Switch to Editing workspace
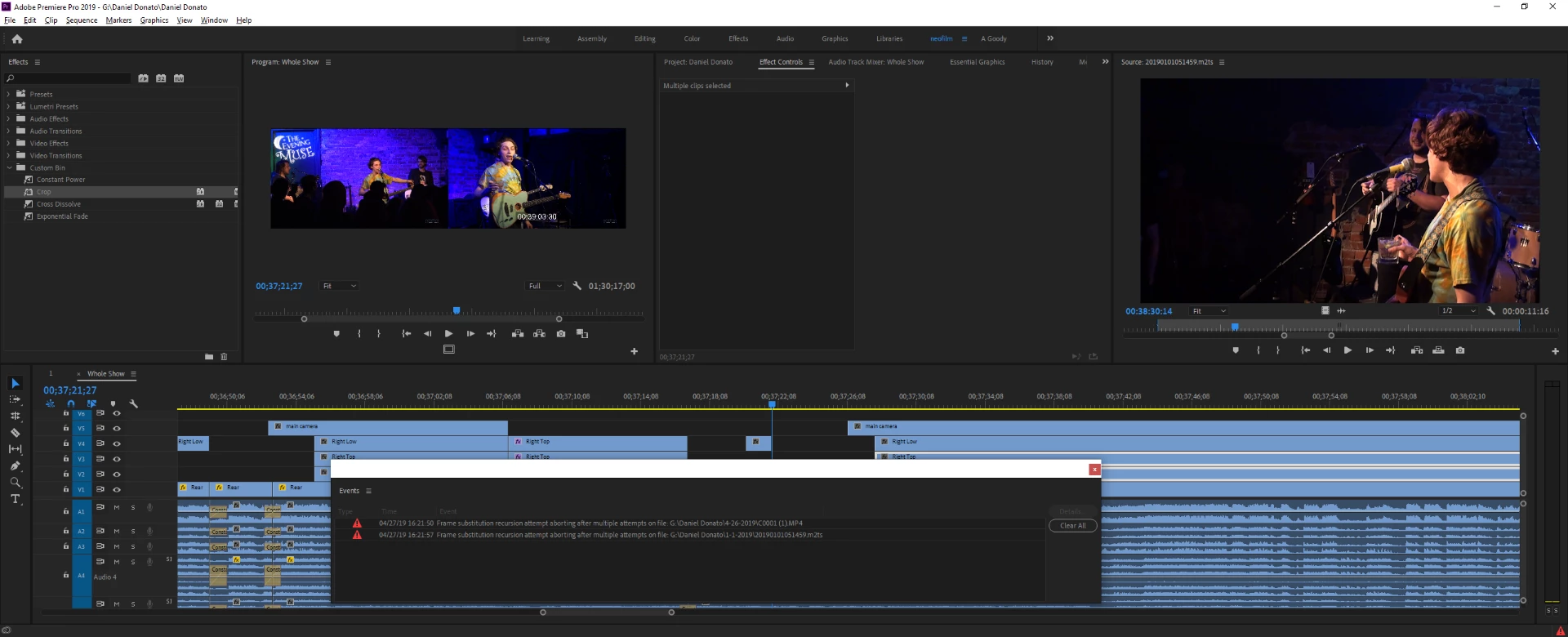Viewport: 1568px width, 637px height. coord(645,38)
